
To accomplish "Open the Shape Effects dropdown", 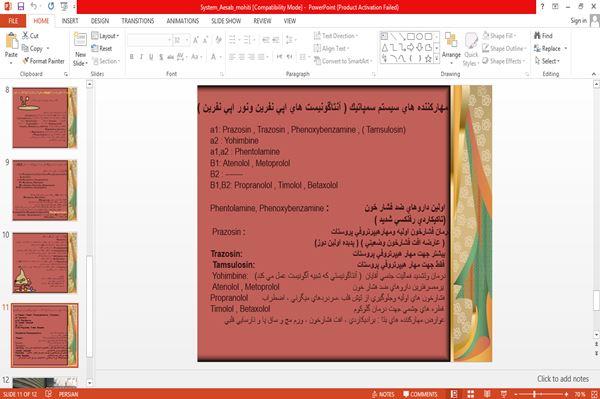I will coord(504,61).
